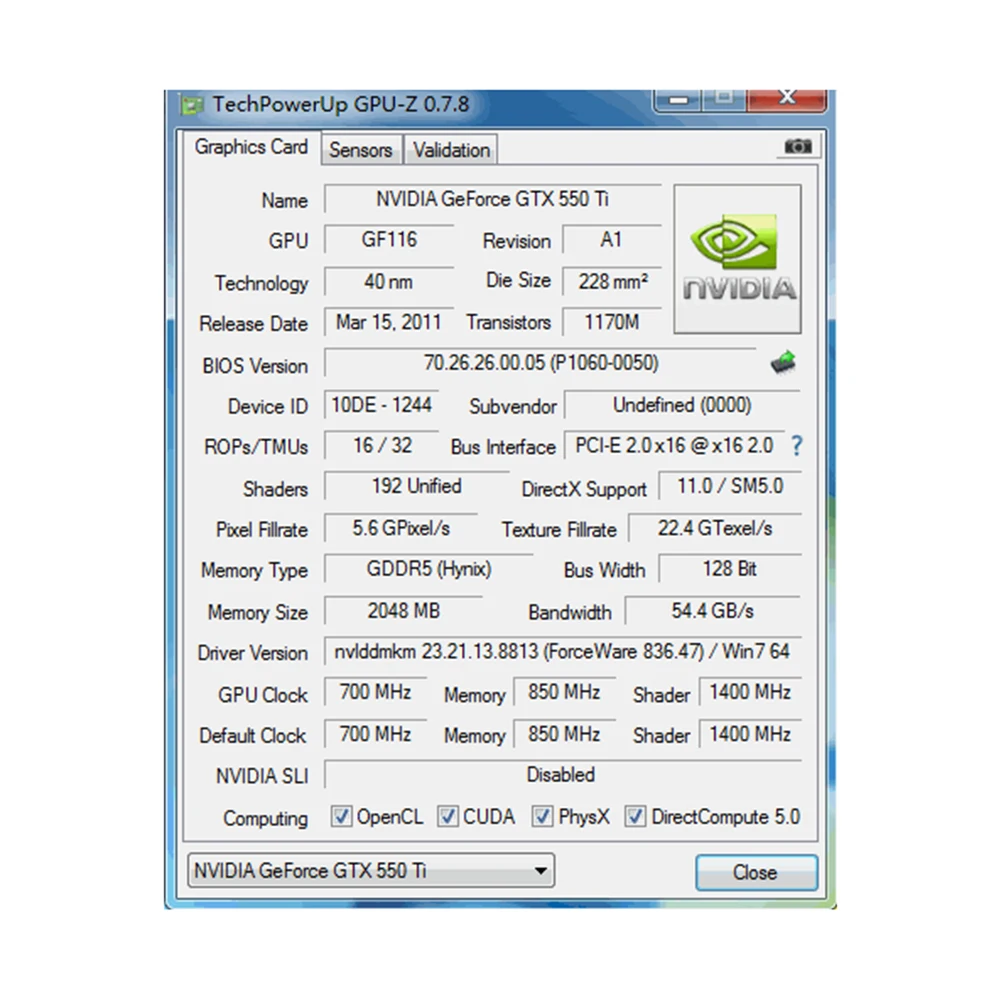Click the GPU field GF116

(x=389, y=240)
